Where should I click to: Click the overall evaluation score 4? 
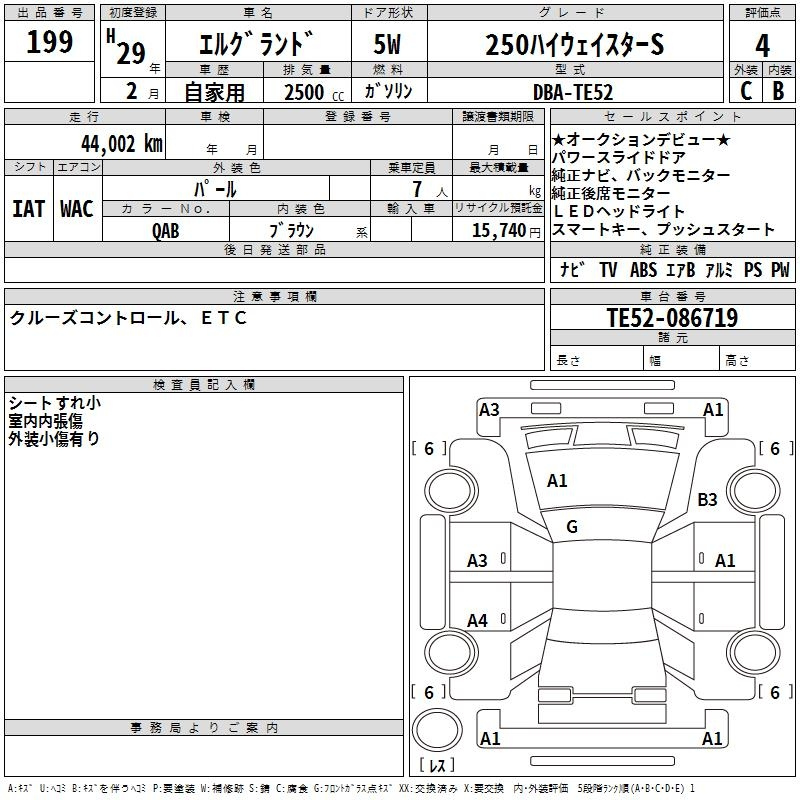point(762,46)
